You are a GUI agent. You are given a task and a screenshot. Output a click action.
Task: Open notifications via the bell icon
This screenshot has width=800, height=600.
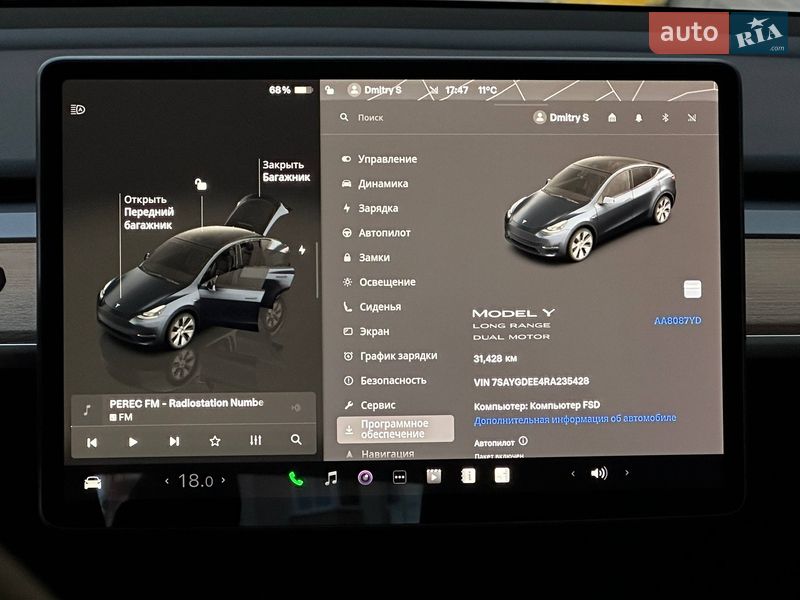[638, 116]
